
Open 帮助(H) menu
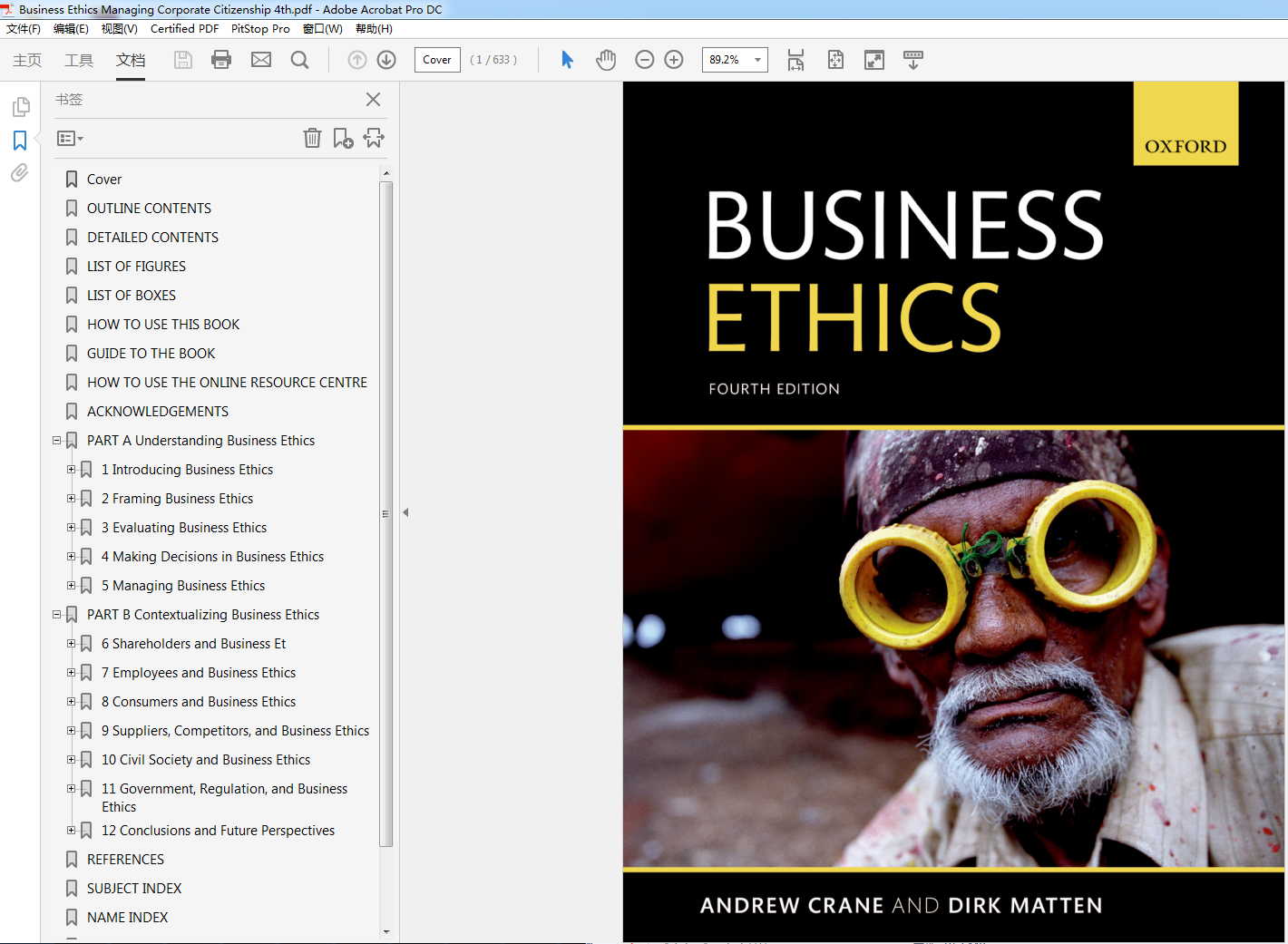coord(374,29)
